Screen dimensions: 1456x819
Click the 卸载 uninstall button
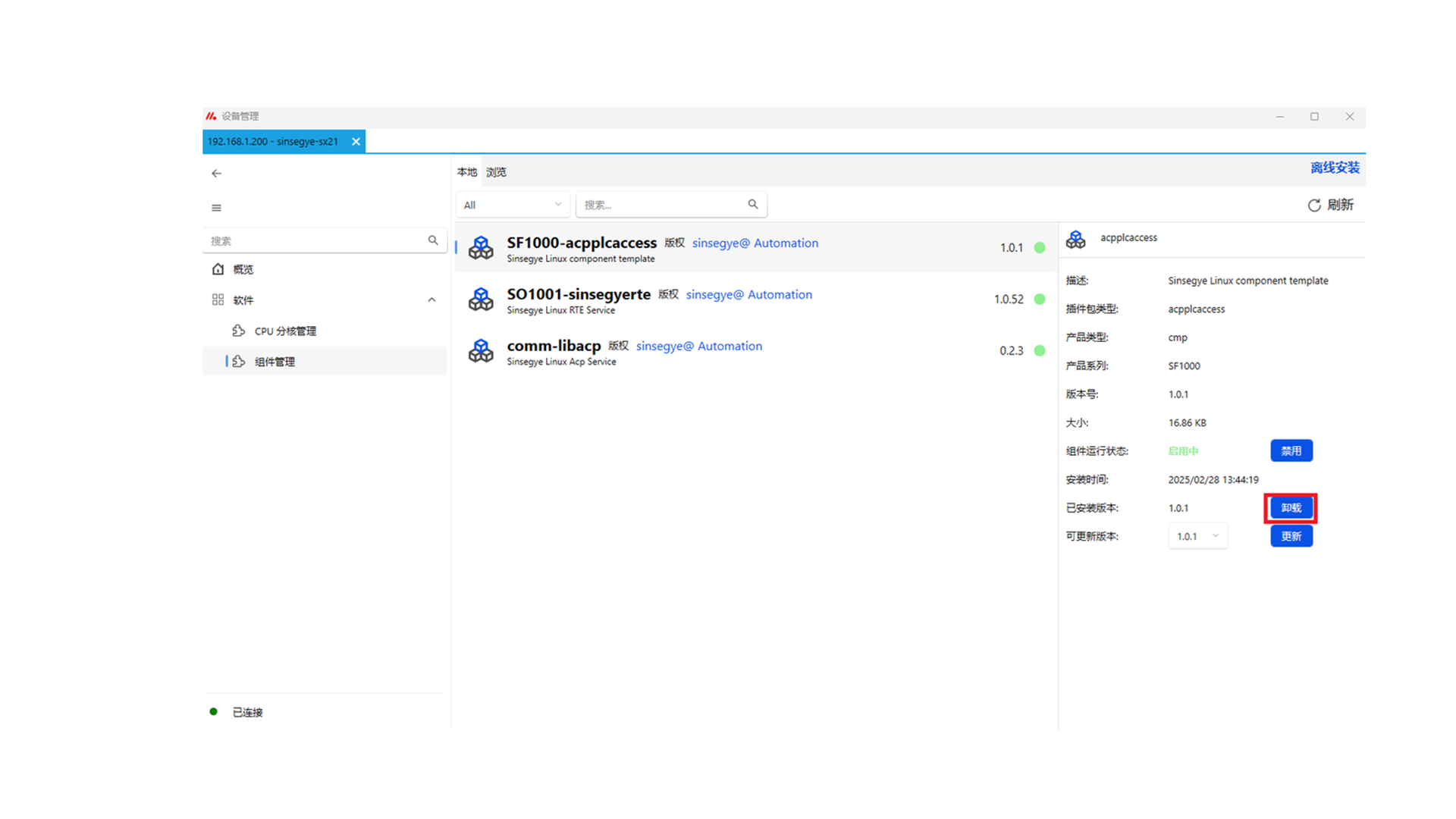1291,508
